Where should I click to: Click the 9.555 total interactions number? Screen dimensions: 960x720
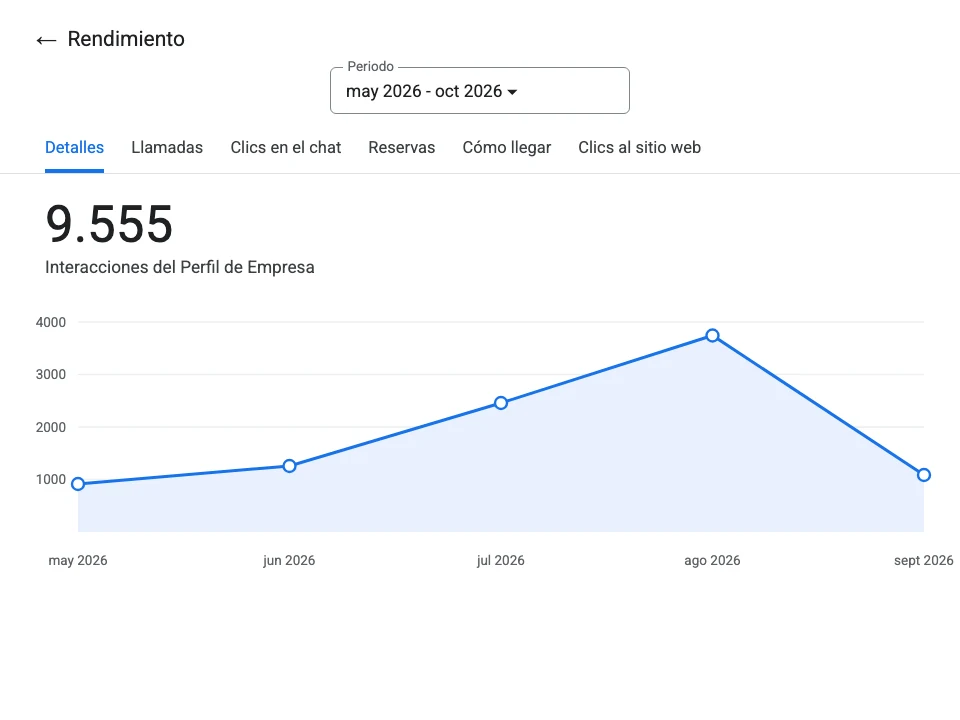(x=109, y=224)
